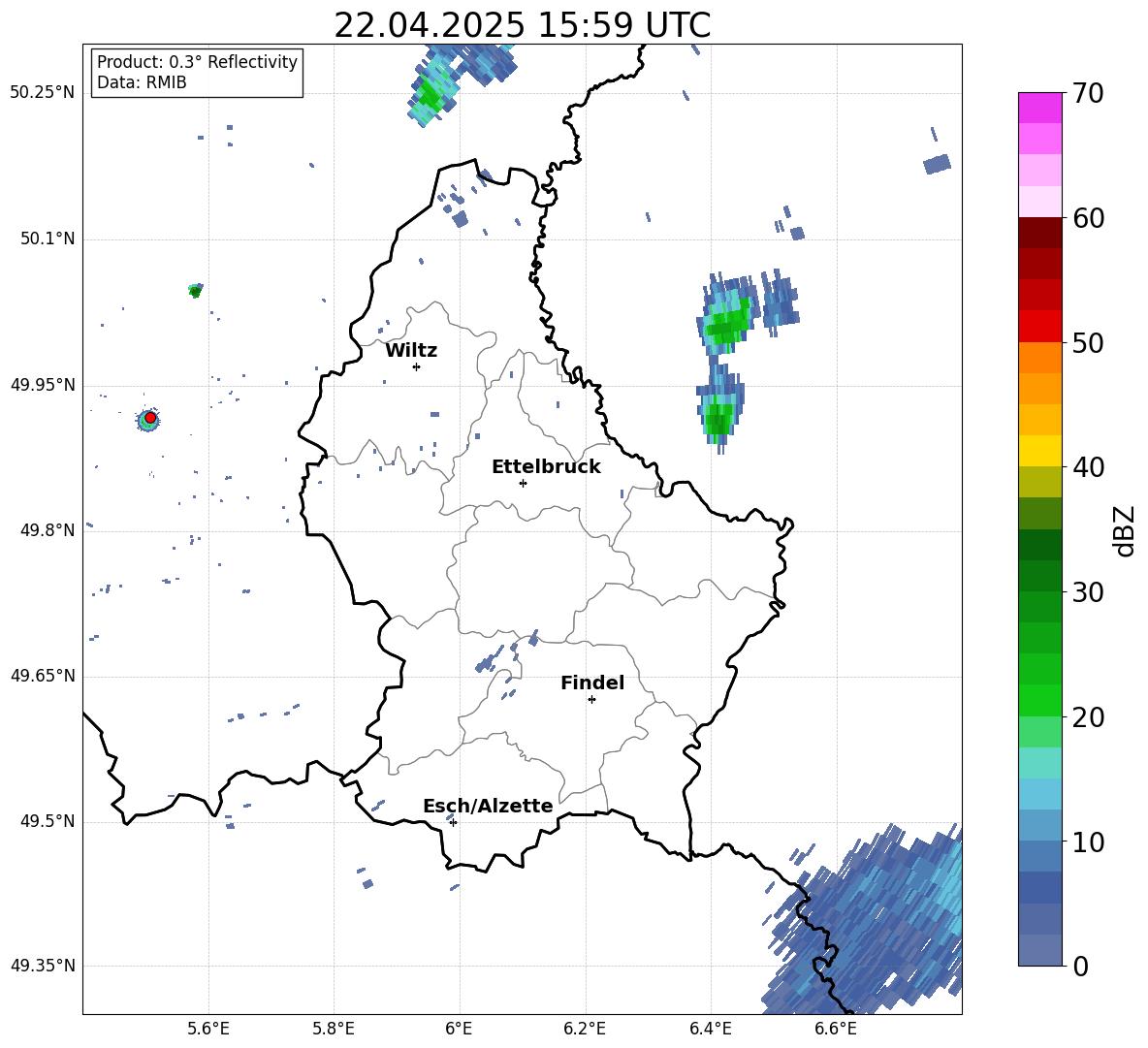Image resolution: width=1148 pixels, height=1048 pixels.
Task: Click the red radar dot near 49.95°N
Action: (150, 417)
